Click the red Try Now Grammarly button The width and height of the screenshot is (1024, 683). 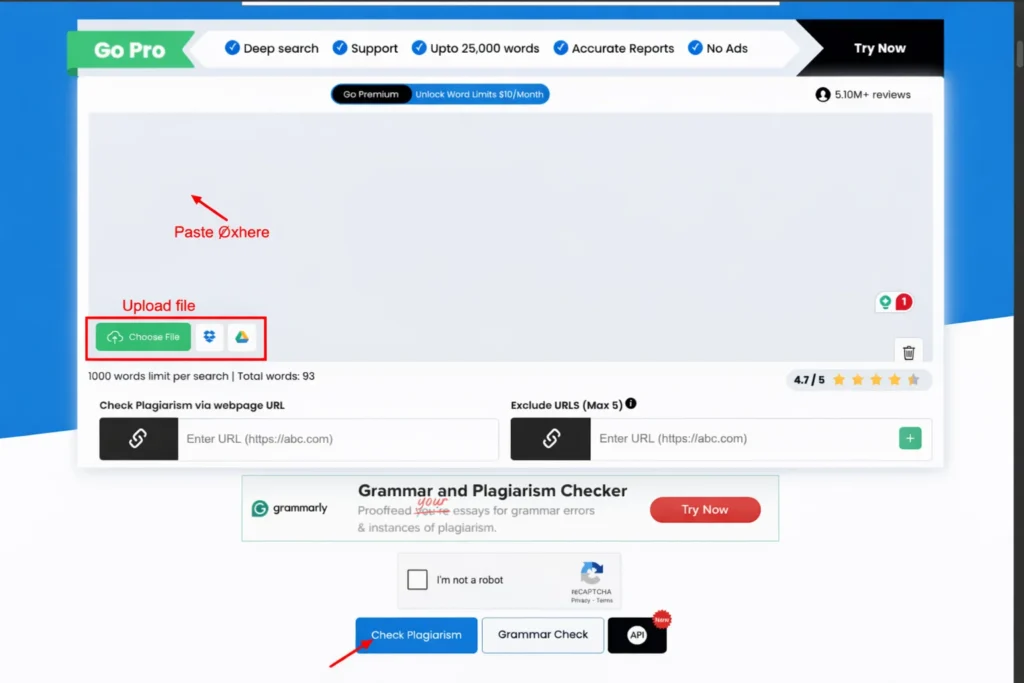[705, 510]
